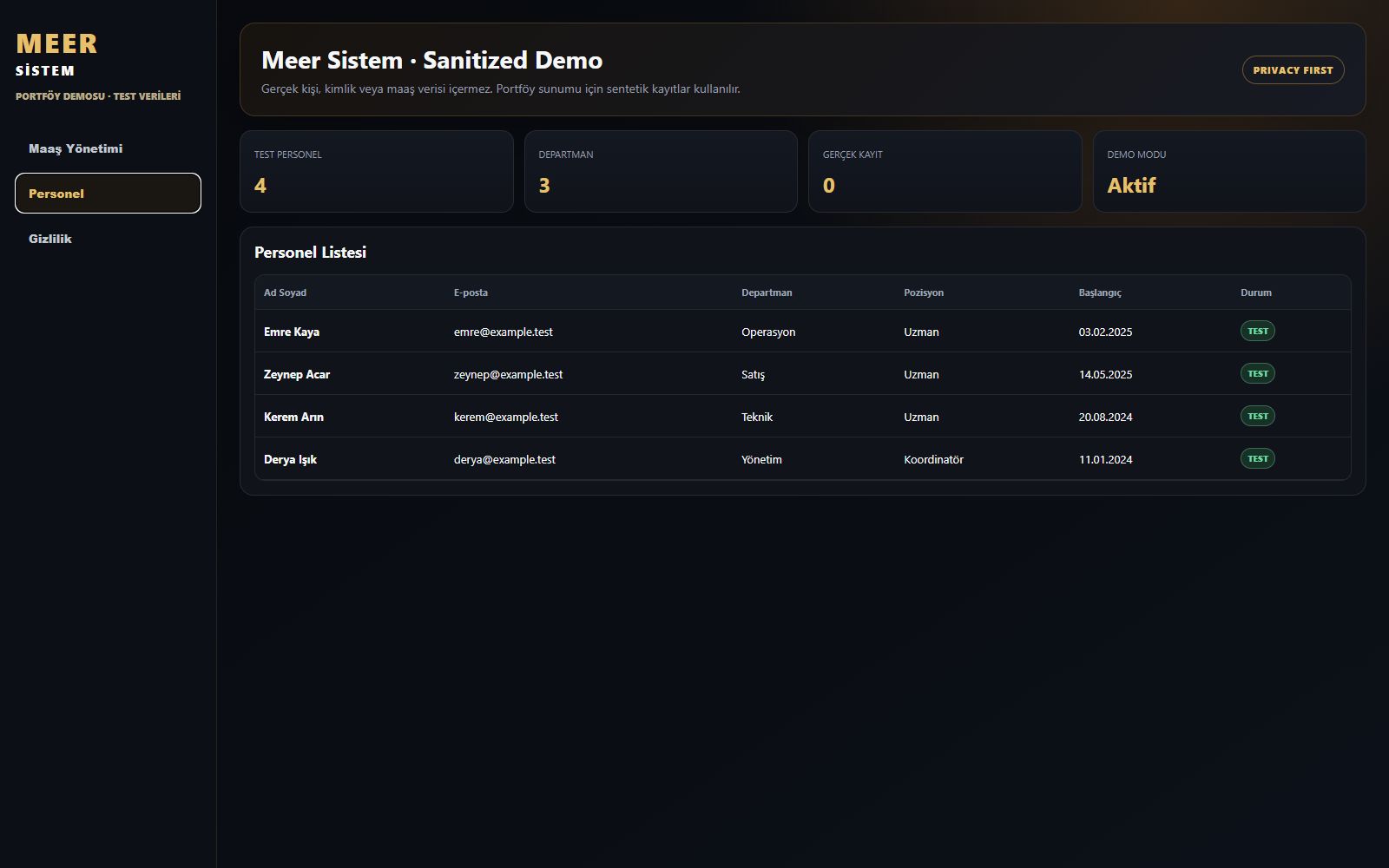
Task: Click the start date 20.08.2024
Action: click(1105, 417)
